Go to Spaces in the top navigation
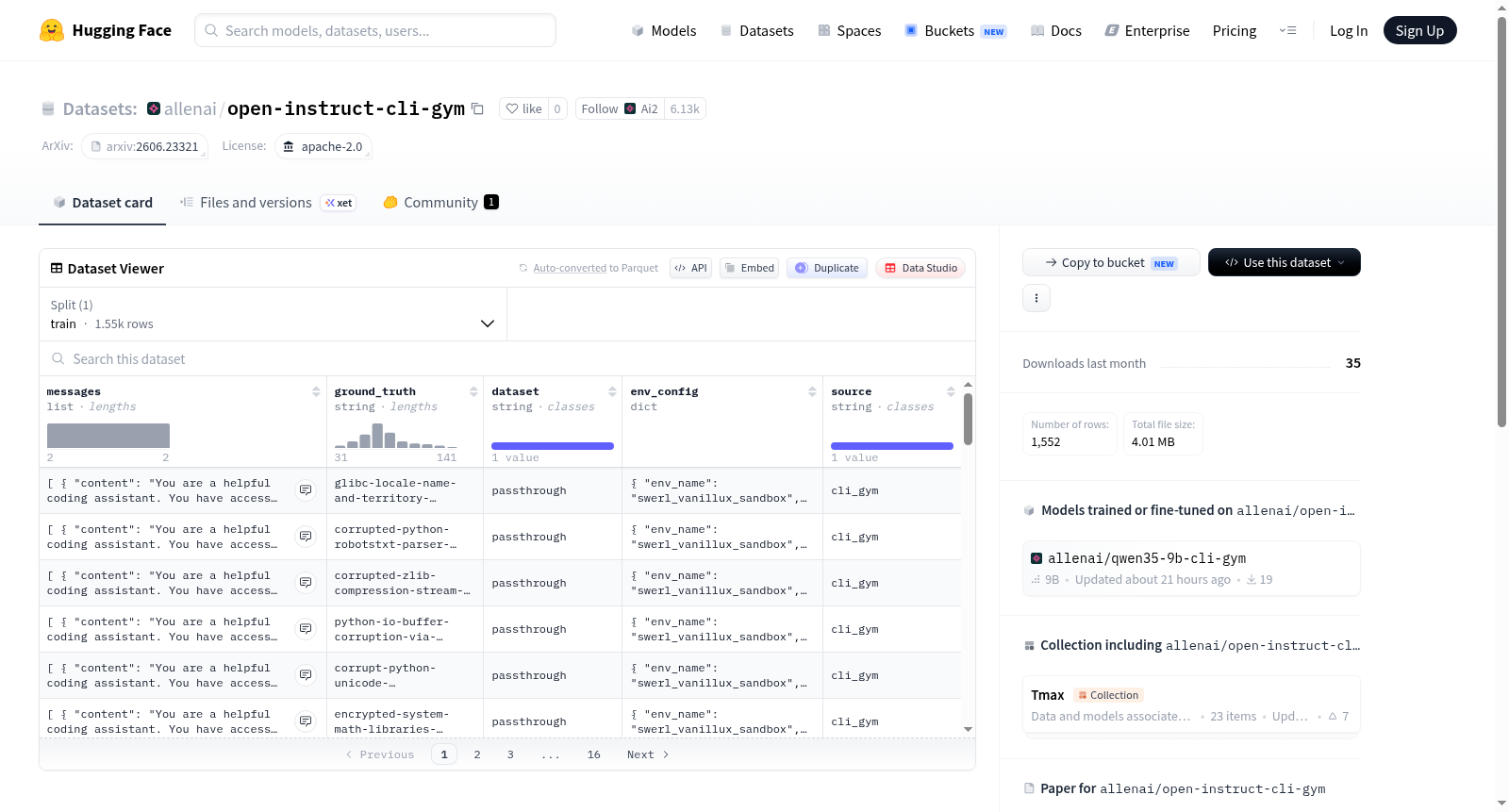The height and width of the screenshot is (812, 1509). (x=850, y=31)
